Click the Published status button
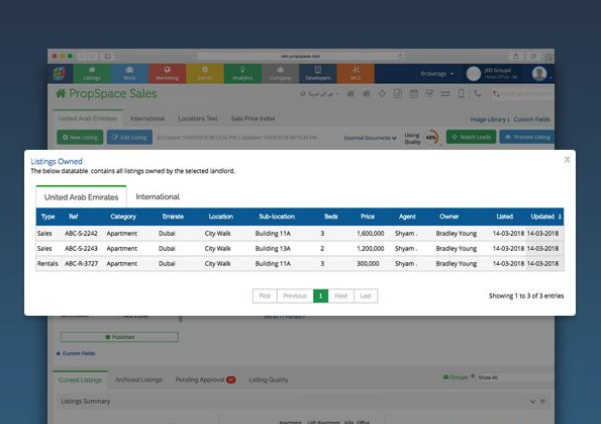 [120, 337]
